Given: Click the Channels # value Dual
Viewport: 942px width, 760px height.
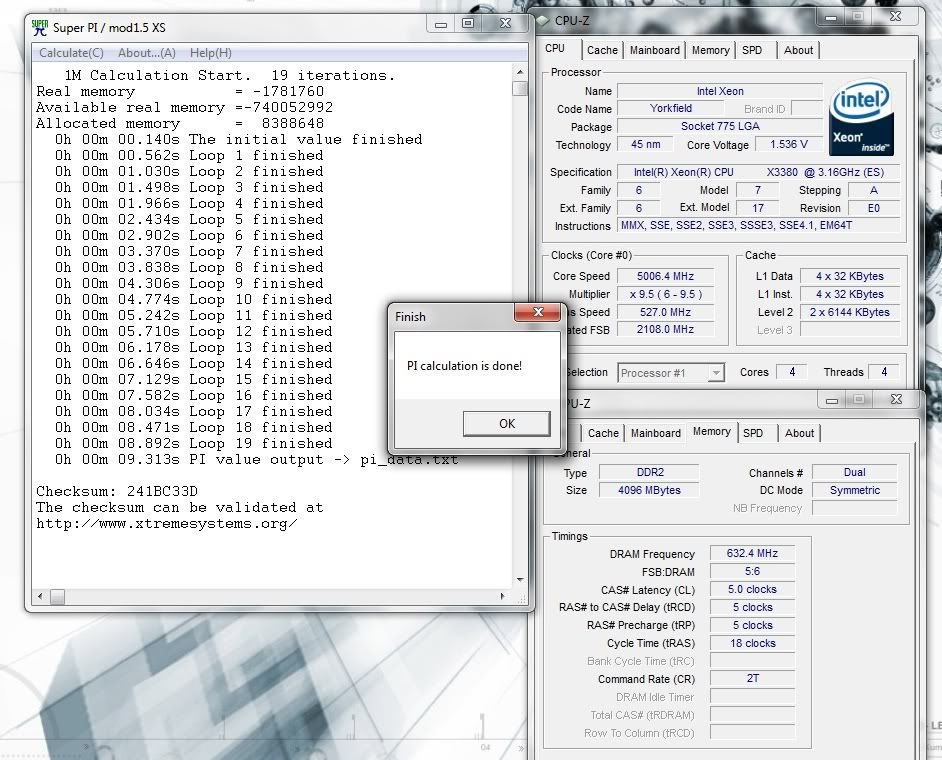Looking at the screenshot, I should 854,473.
